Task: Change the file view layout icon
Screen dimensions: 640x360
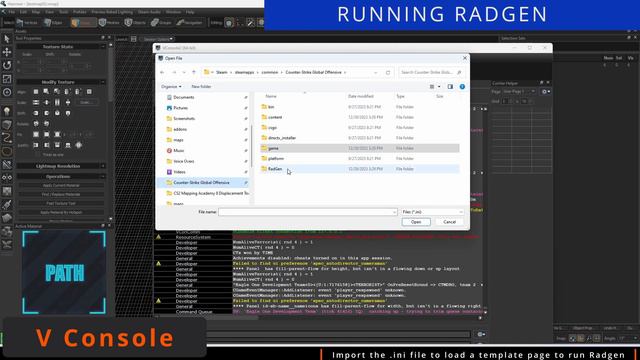Action: click(x=432, y=87)
